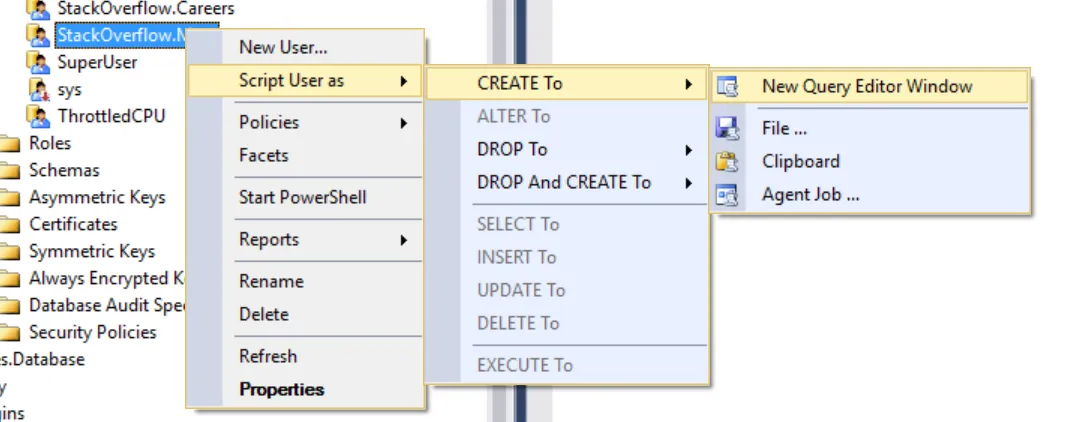The image size is (1073, 422).
Task: Click the New Query Editor Window icon
Action: [726, 87]
